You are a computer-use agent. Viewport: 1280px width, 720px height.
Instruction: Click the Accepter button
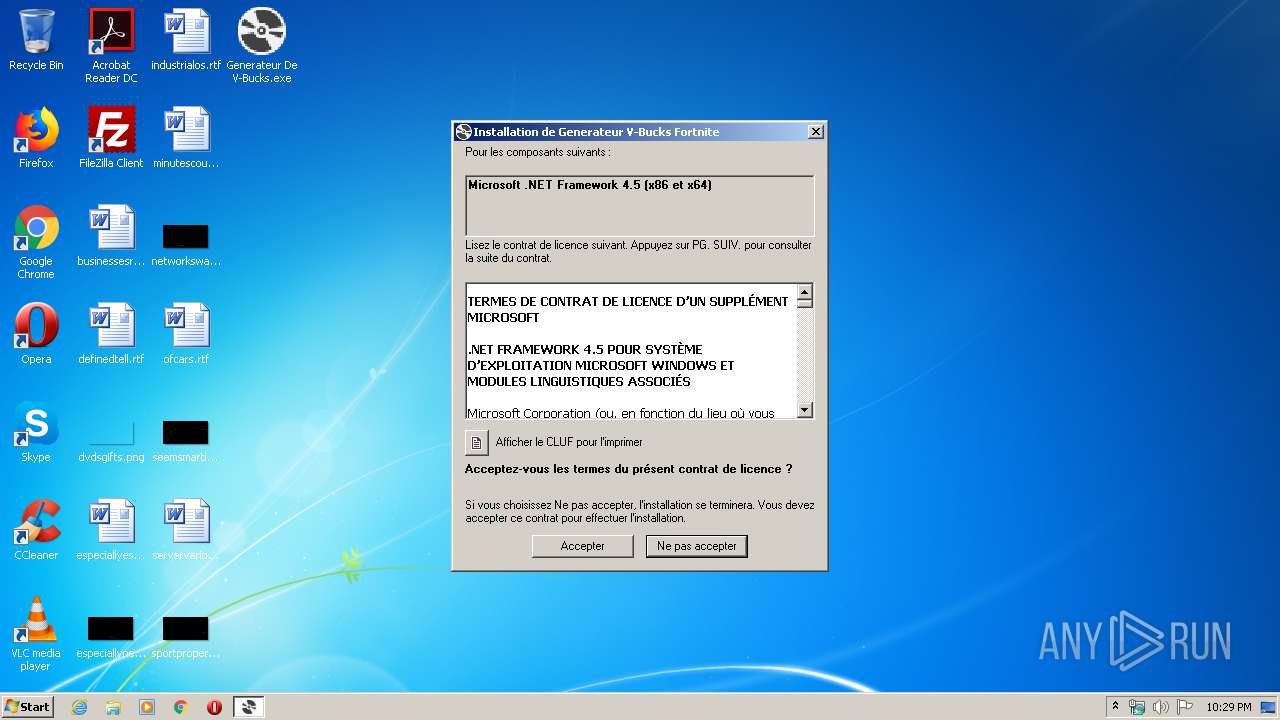point(583,546)
